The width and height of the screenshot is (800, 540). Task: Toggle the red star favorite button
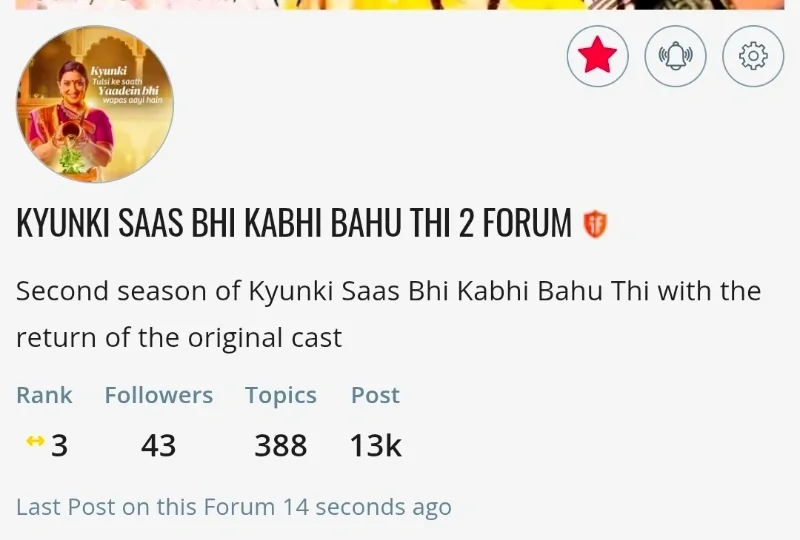tap(597, 56)
